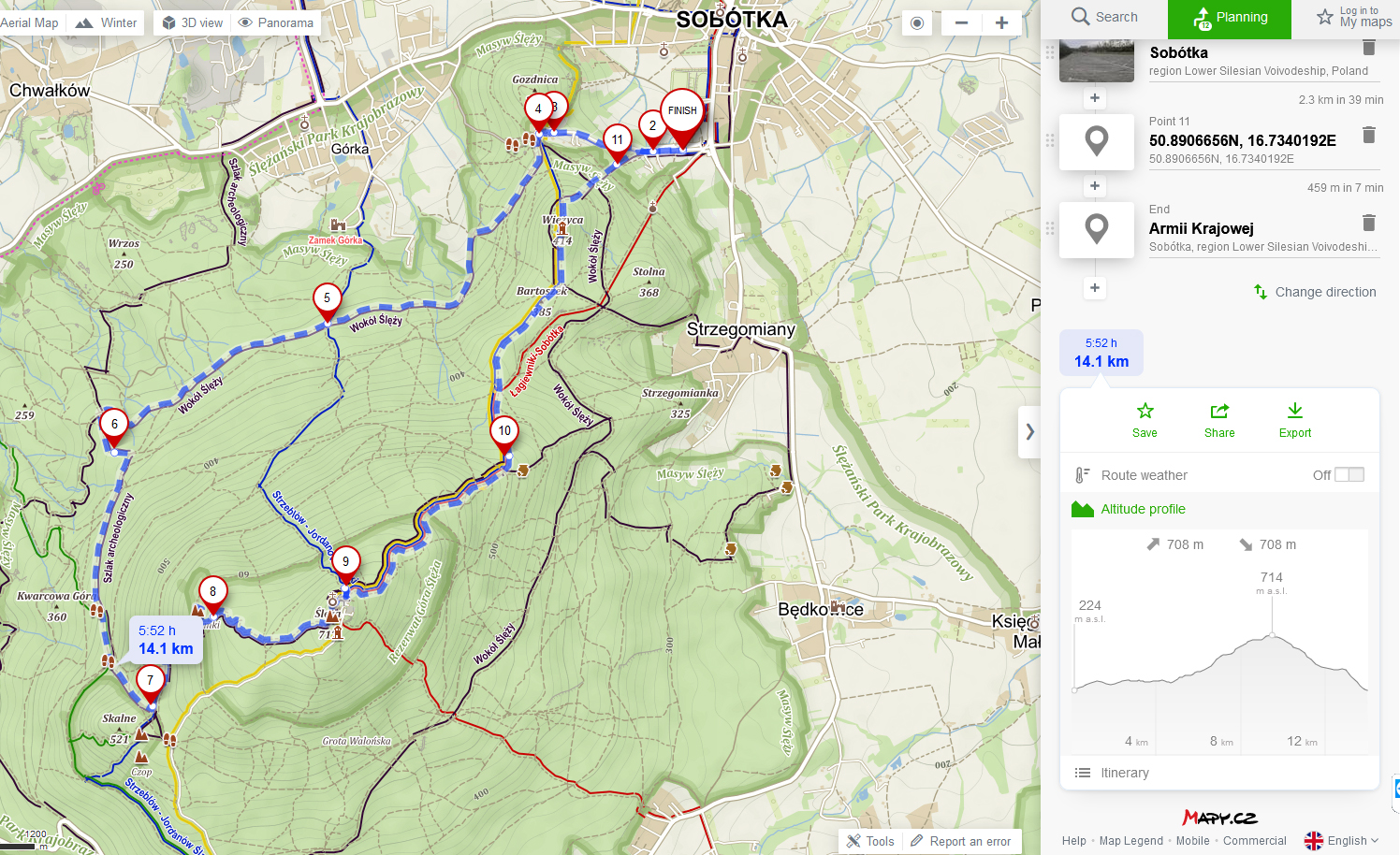Viewport: 1400px width, 855px height.
Task: Delete Point 11 using its trash icon
Action: tap(1368, 135)
